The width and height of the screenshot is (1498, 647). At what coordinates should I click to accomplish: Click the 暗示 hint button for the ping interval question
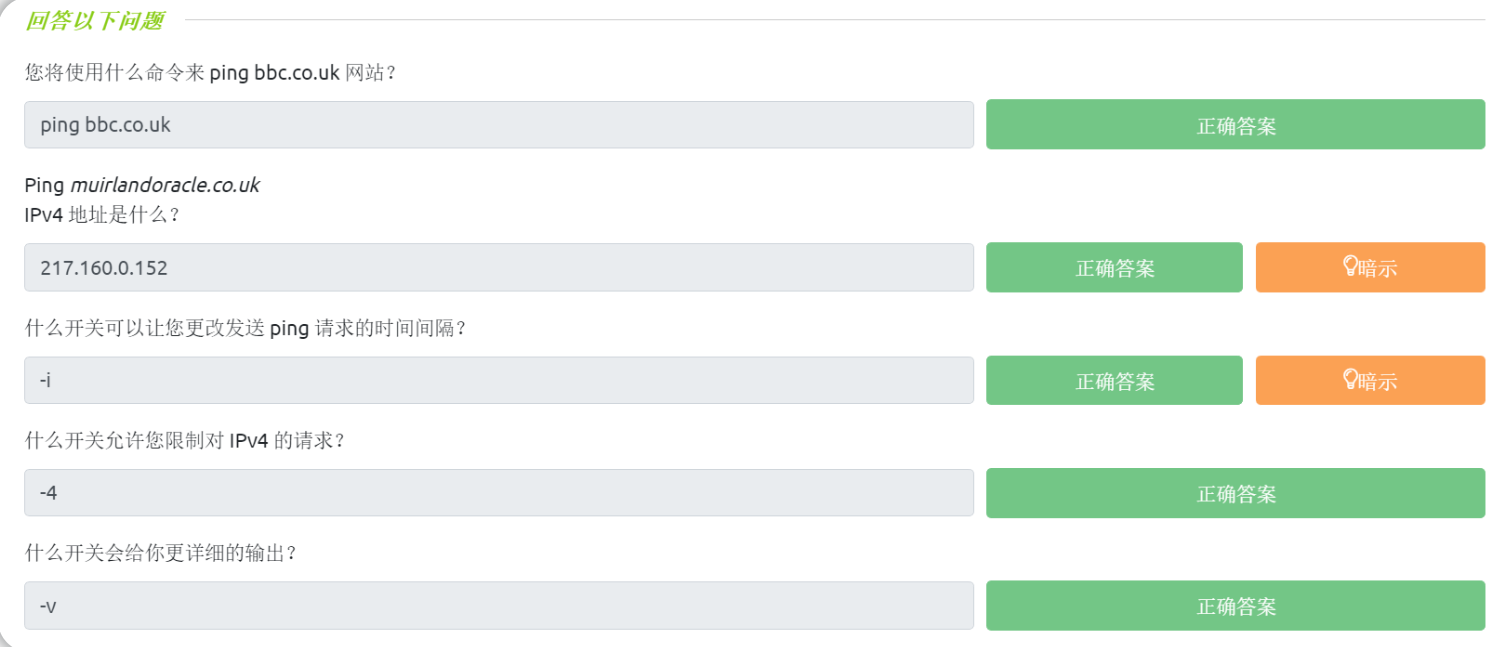(x=1370, y=380)
